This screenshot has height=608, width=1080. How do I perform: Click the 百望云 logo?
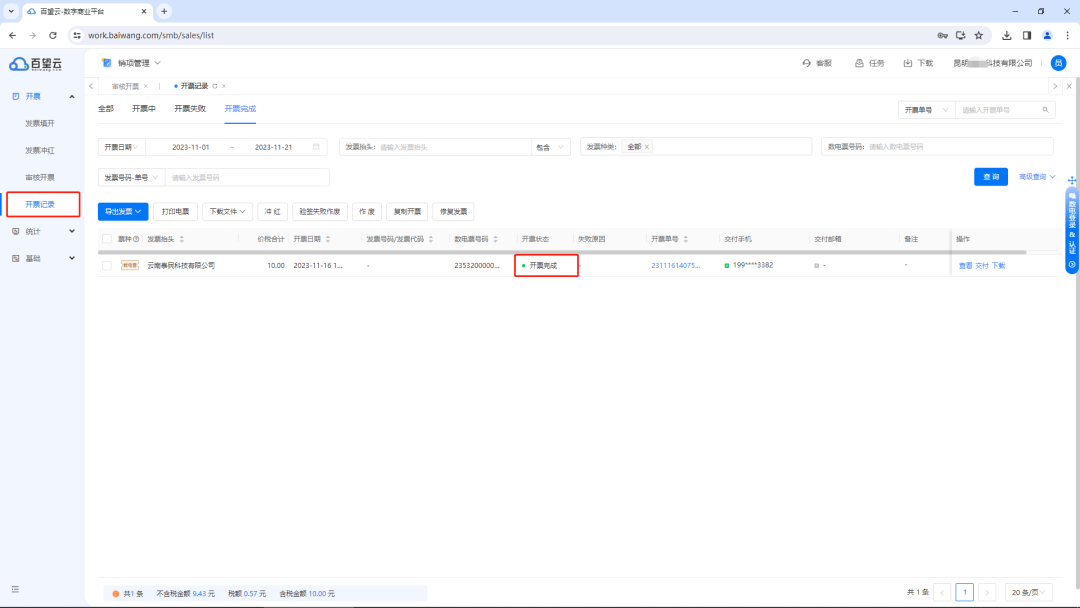click(36, 64)
